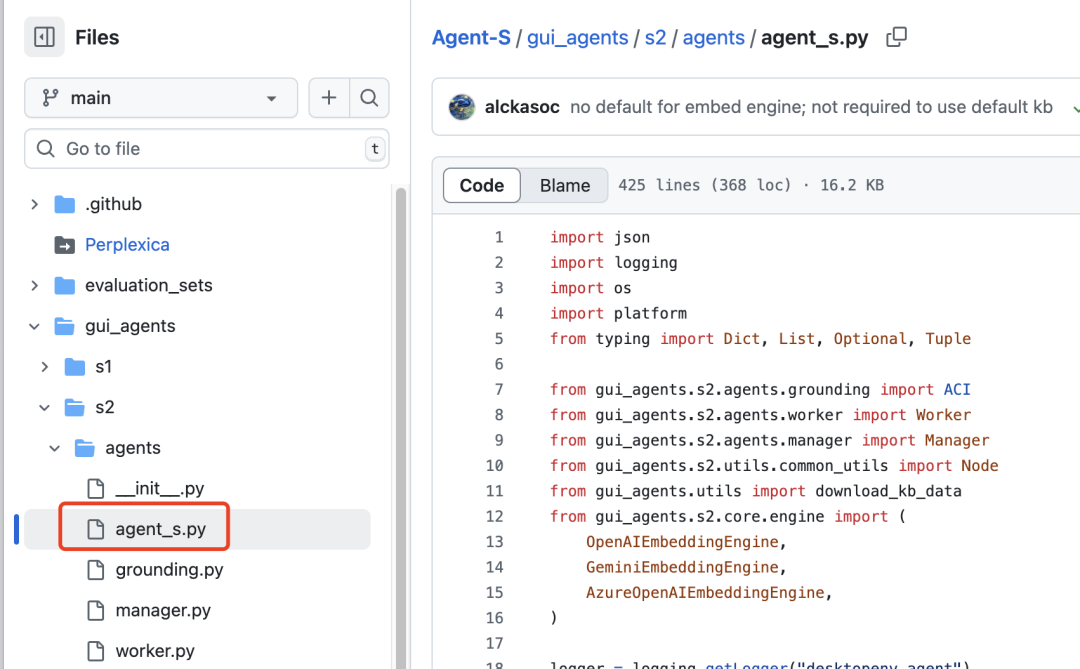Screen dimensions: 1080x669
Task: Click the 't' shortcut hint in search
Action: tap(375, 149)
